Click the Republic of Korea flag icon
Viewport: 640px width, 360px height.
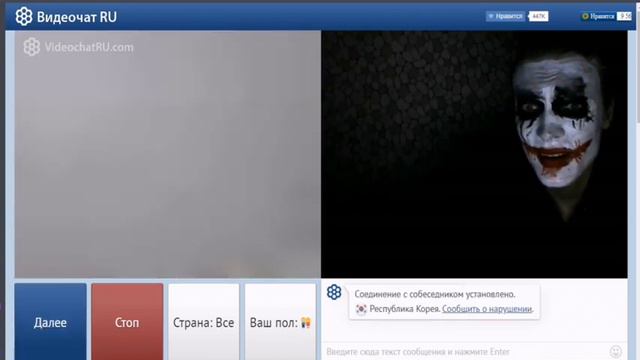(361, 309)
